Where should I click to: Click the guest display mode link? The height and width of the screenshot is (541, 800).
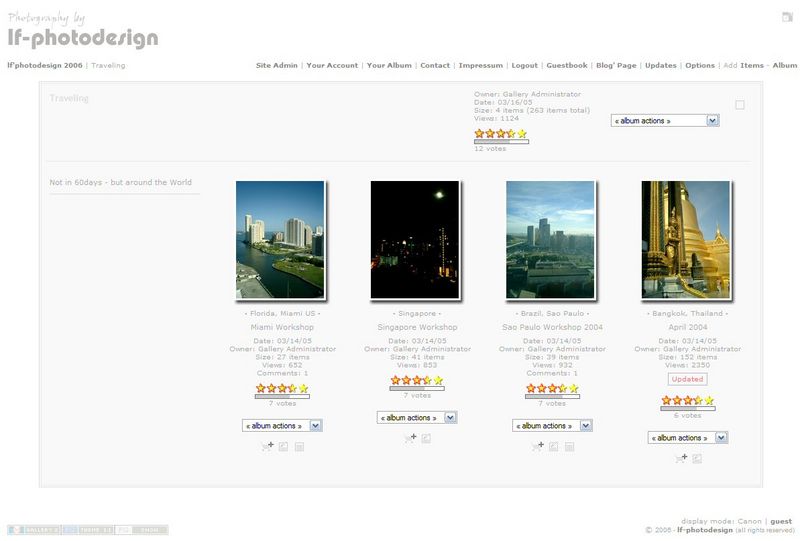(x=781, y=521)
